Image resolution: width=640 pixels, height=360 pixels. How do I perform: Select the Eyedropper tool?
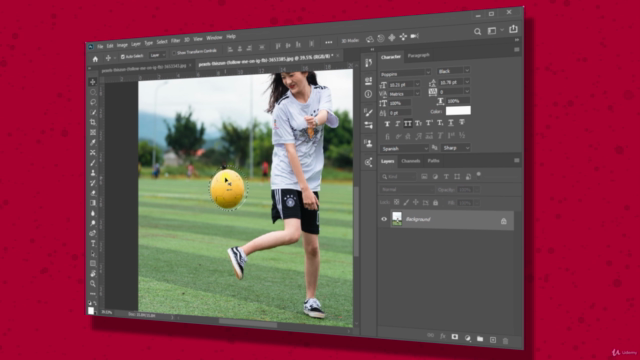click(x=93, y=142)
